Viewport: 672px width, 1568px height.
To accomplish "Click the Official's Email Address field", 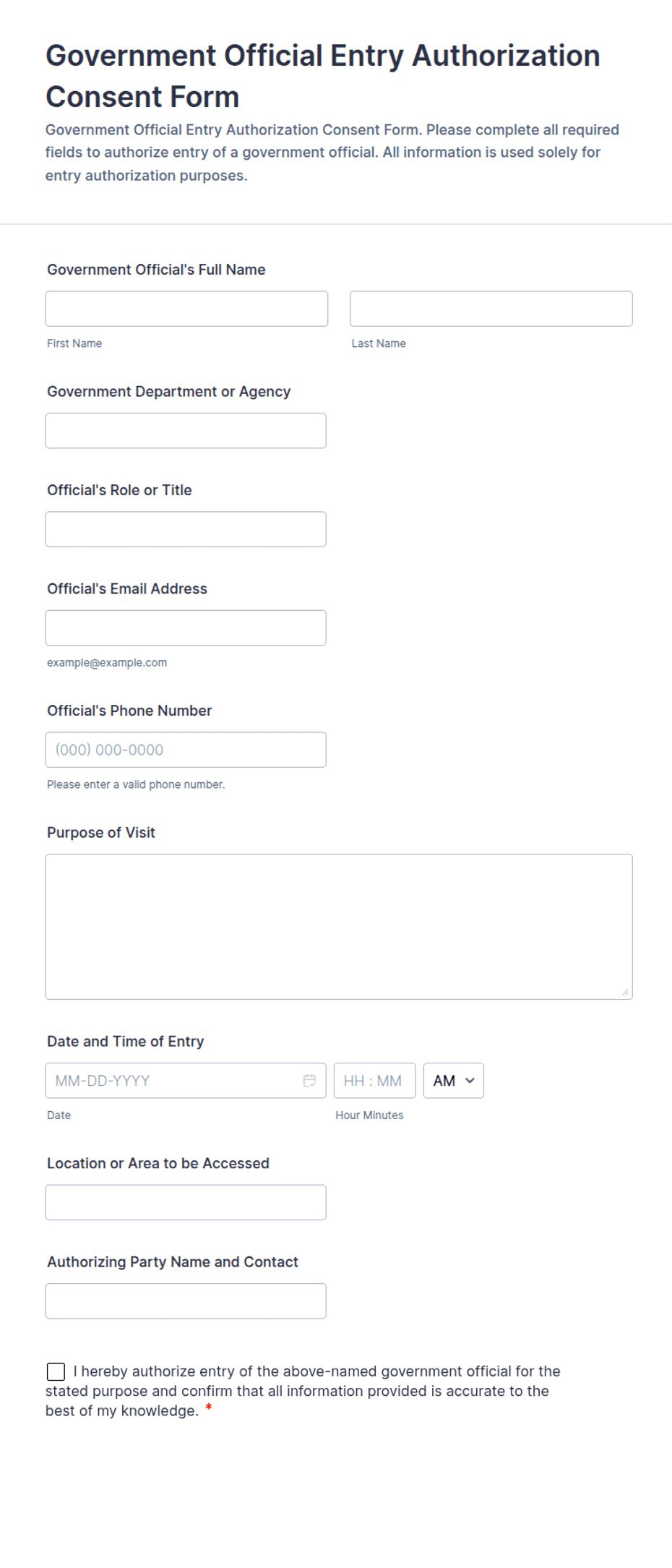I will point(186,627).
